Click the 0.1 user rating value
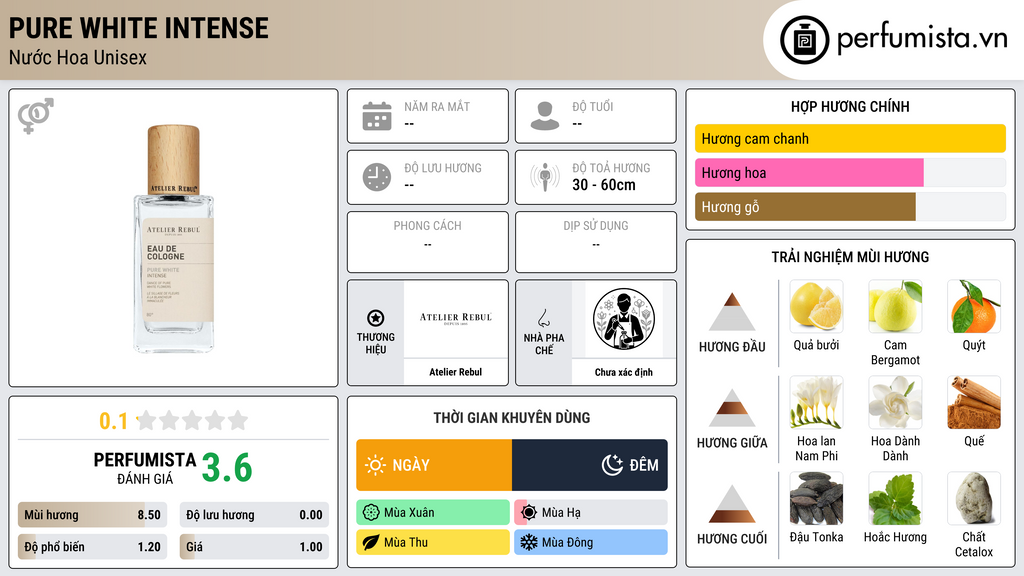Screen dimensions: 1024x576 (114, 421)
